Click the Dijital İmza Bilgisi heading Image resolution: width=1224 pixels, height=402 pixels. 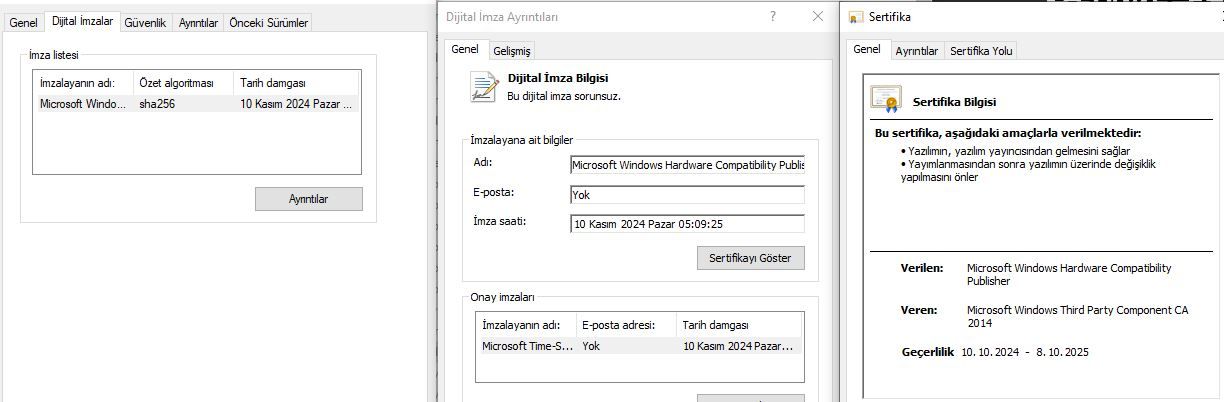pos(558,78)
